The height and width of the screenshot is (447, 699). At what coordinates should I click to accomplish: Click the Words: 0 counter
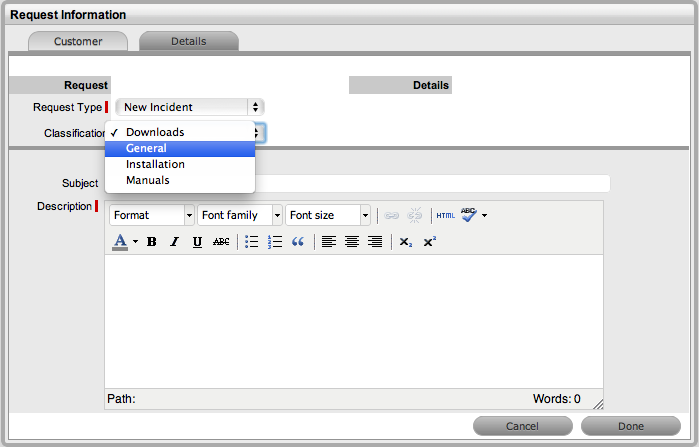[x=556, y=399]
